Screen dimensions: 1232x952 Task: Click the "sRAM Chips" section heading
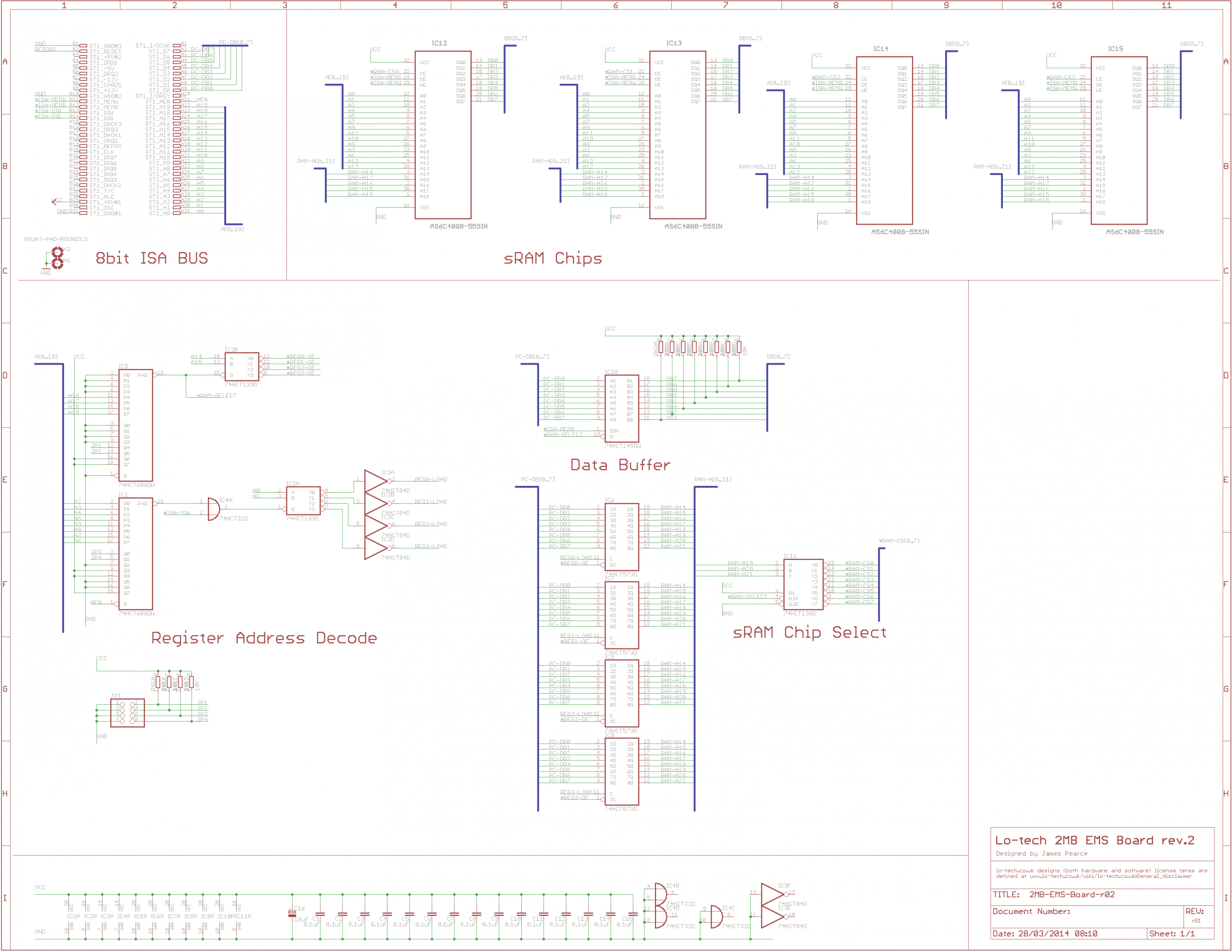(x=552, y=258)
